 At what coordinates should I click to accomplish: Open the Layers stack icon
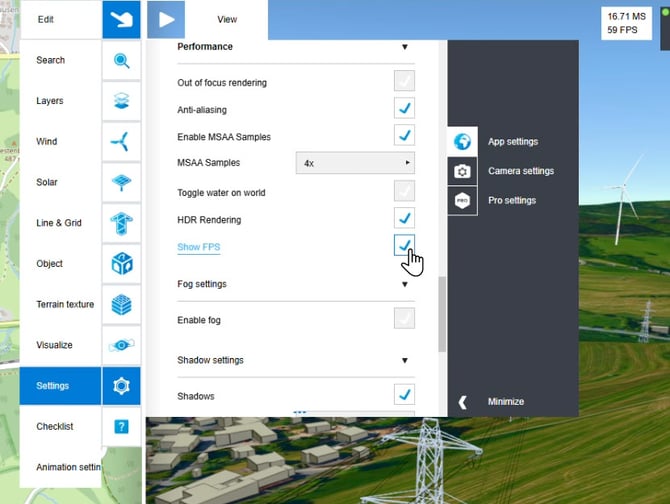point(122,101)
